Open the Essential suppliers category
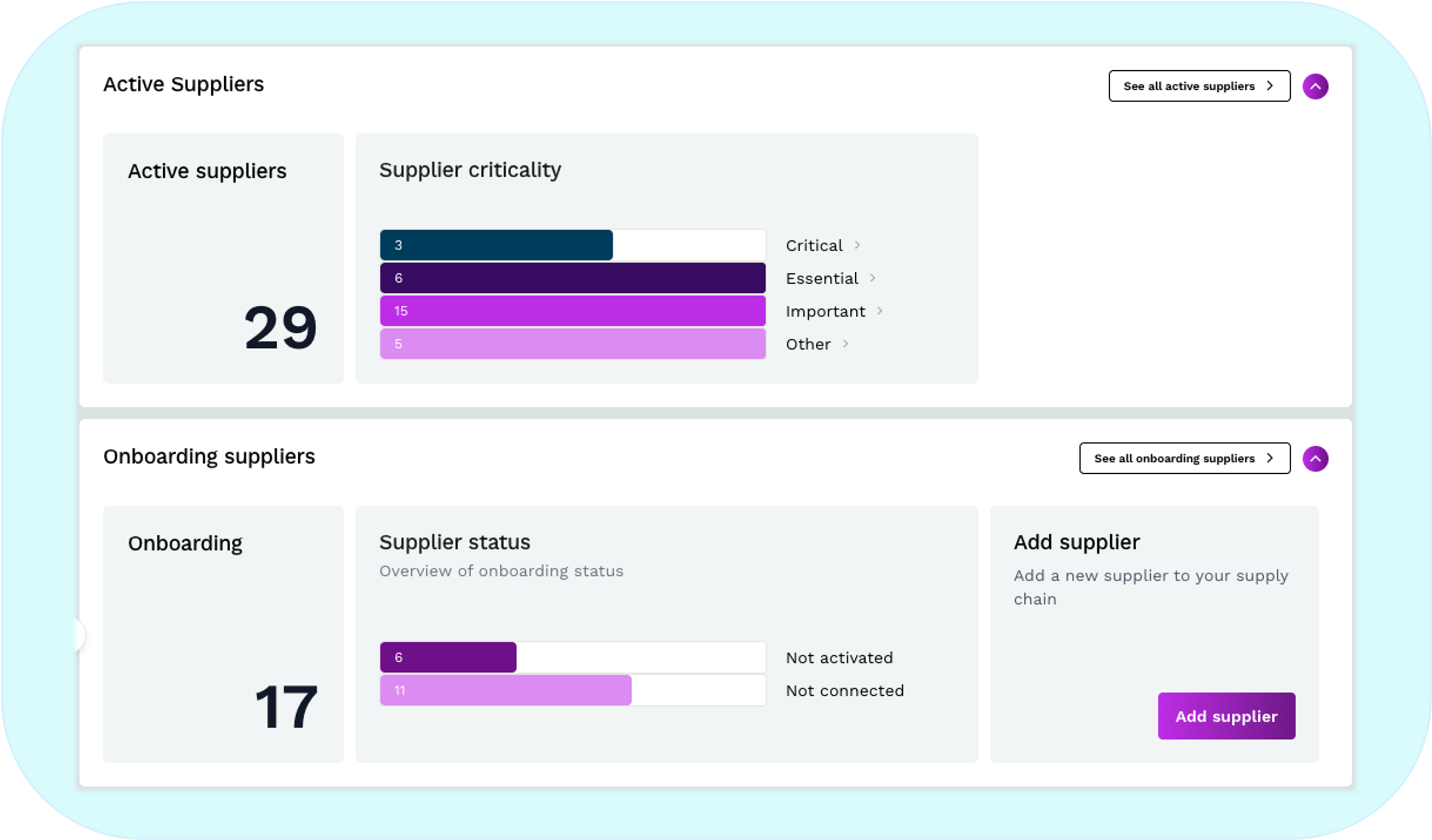Screen dimensions: 1432x840 tap(822, 278)
